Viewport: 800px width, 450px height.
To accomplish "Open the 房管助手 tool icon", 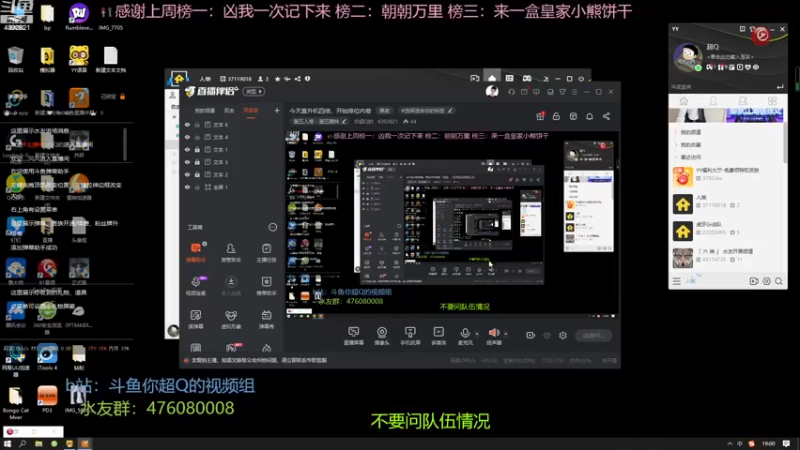I will [x=231, y=252].
